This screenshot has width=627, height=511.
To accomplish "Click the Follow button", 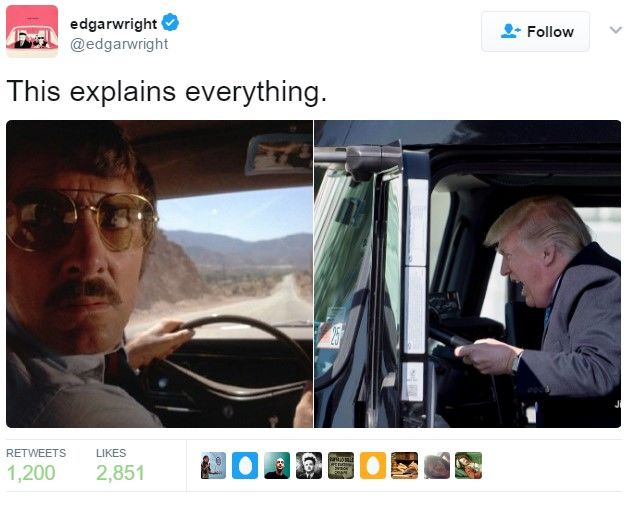I will [x=535, y=32].
